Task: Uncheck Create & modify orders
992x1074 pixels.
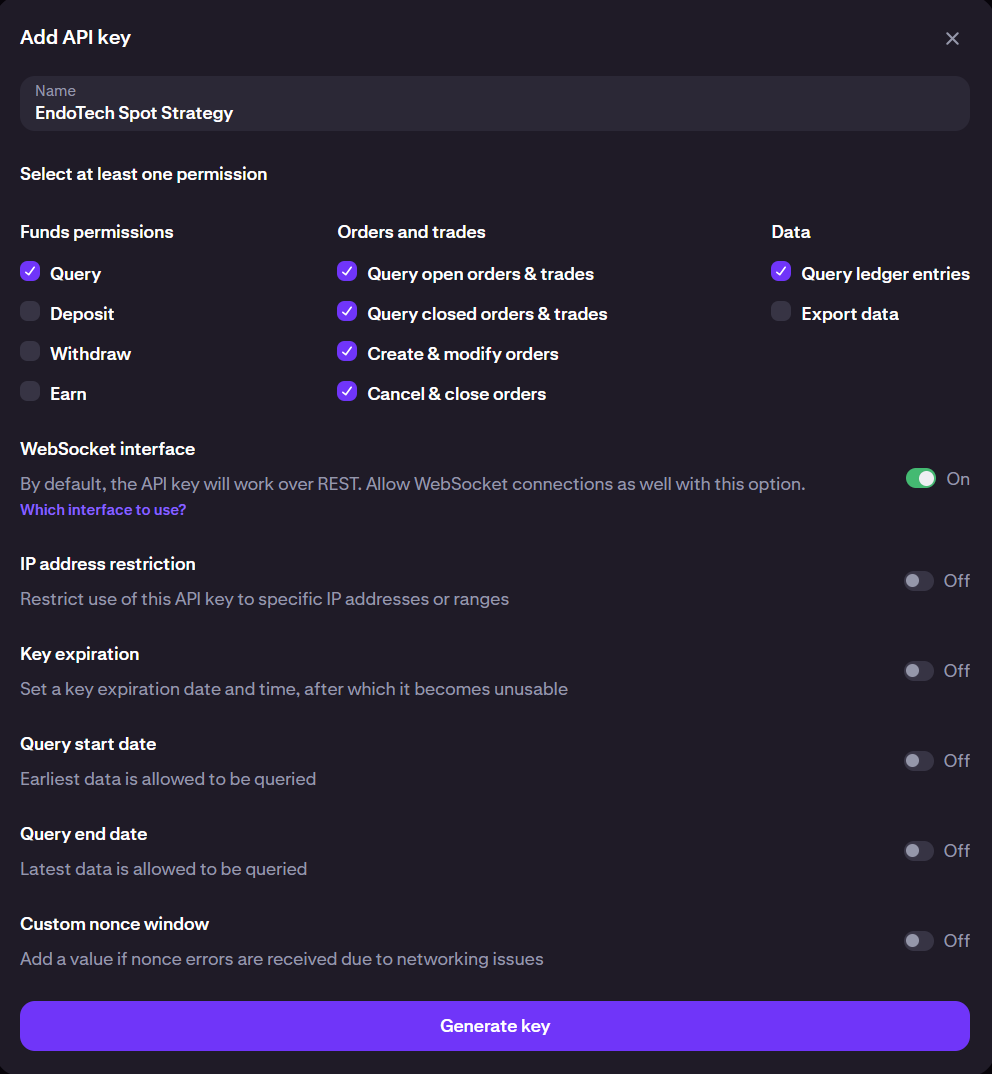Action: coord(347,352)
